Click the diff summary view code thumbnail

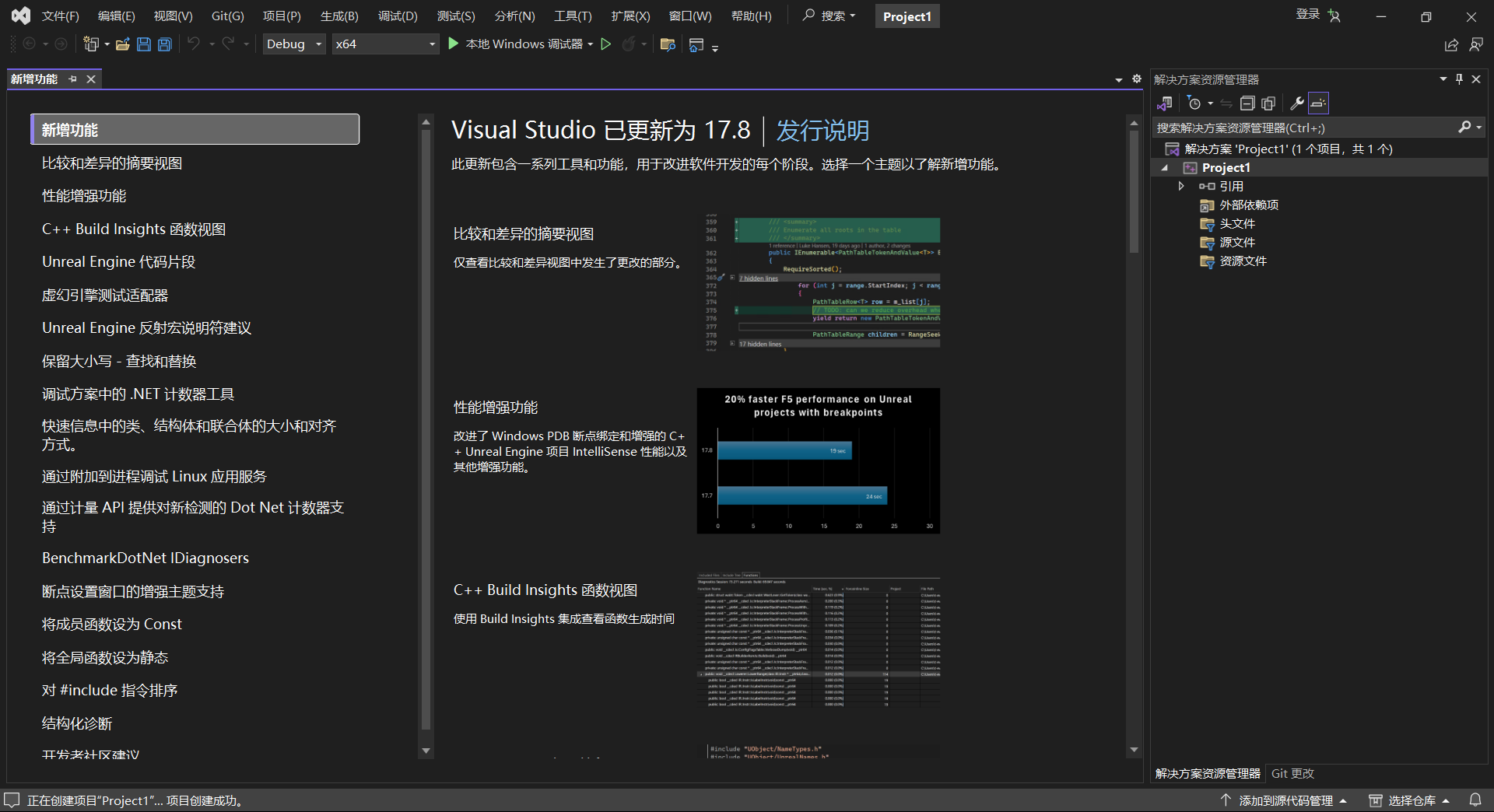tap(822, 282)
